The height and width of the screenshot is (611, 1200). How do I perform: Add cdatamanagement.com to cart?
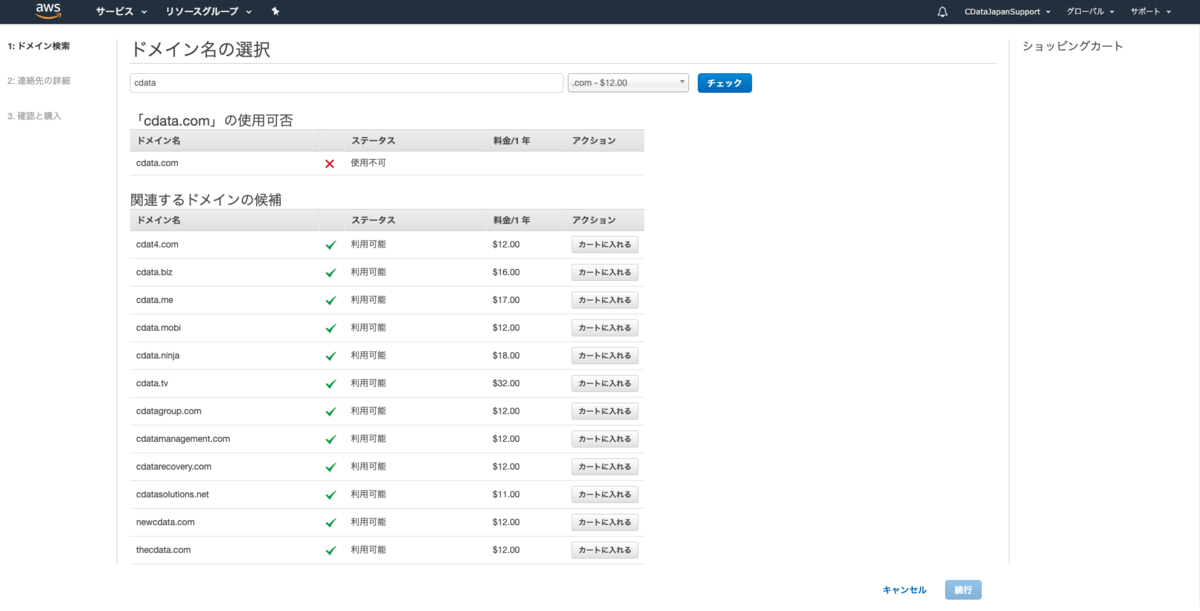point(605,439)
